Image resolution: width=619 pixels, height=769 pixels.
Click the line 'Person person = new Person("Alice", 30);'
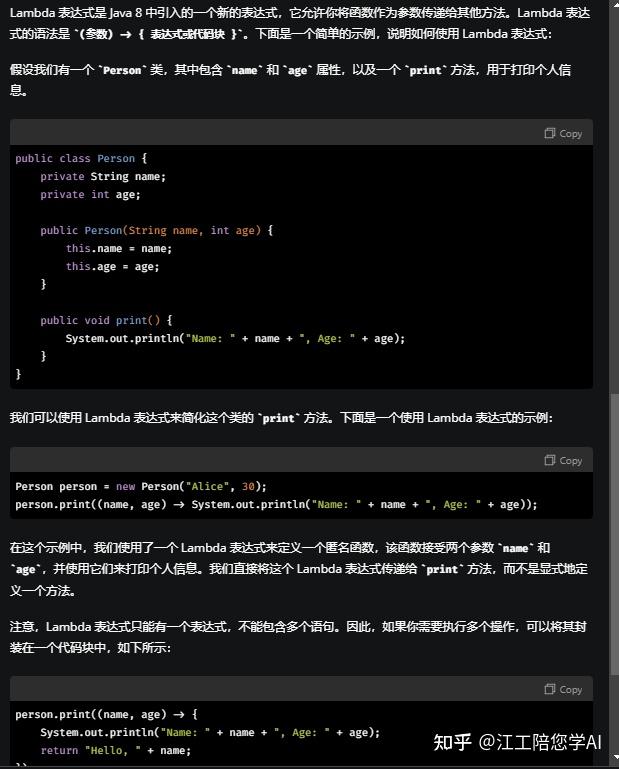pyautogui.click(x=141, y=487)
